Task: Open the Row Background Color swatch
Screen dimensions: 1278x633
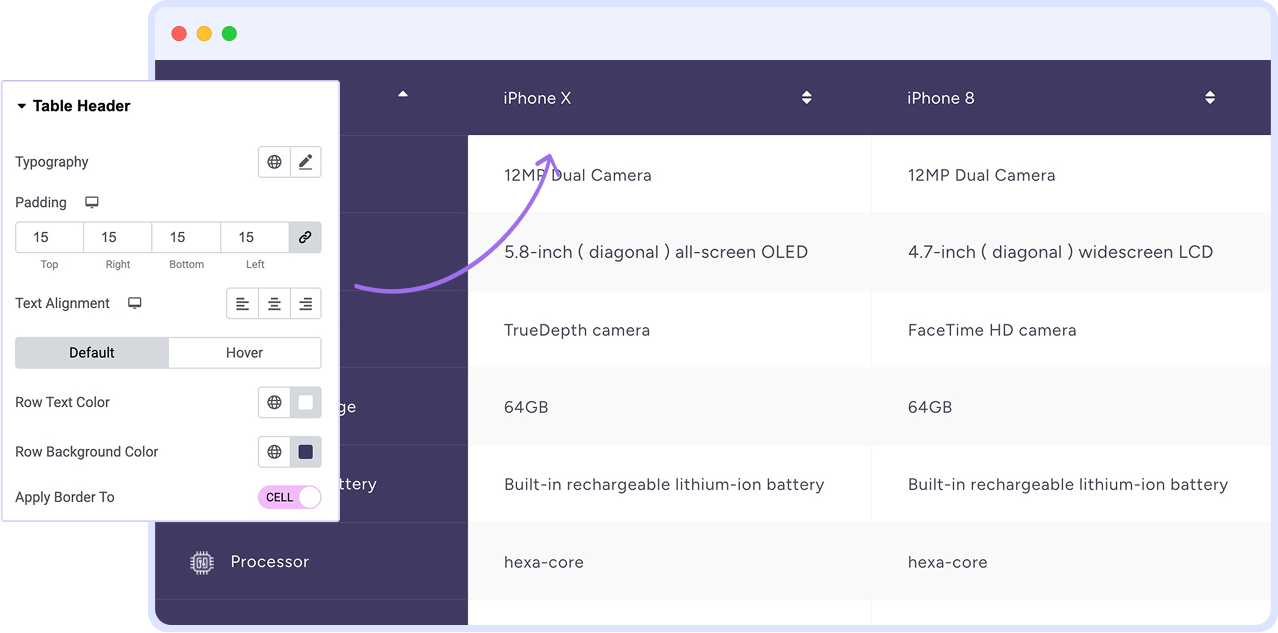Action: tap(305, 452)
